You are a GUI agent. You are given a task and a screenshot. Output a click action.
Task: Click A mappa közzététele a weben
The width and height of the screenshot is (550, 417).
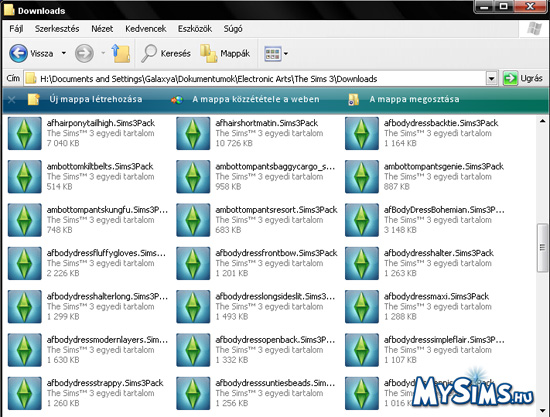245,99
